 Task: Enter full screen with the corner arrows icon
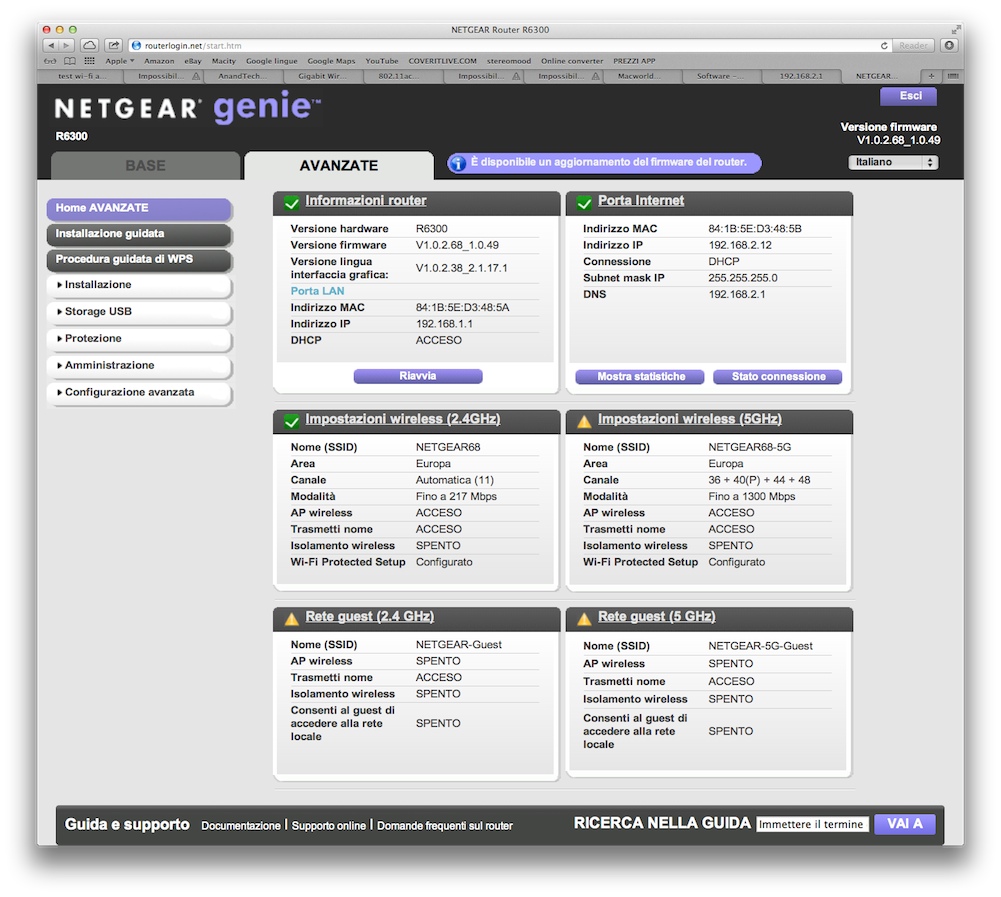click(955, 29)
